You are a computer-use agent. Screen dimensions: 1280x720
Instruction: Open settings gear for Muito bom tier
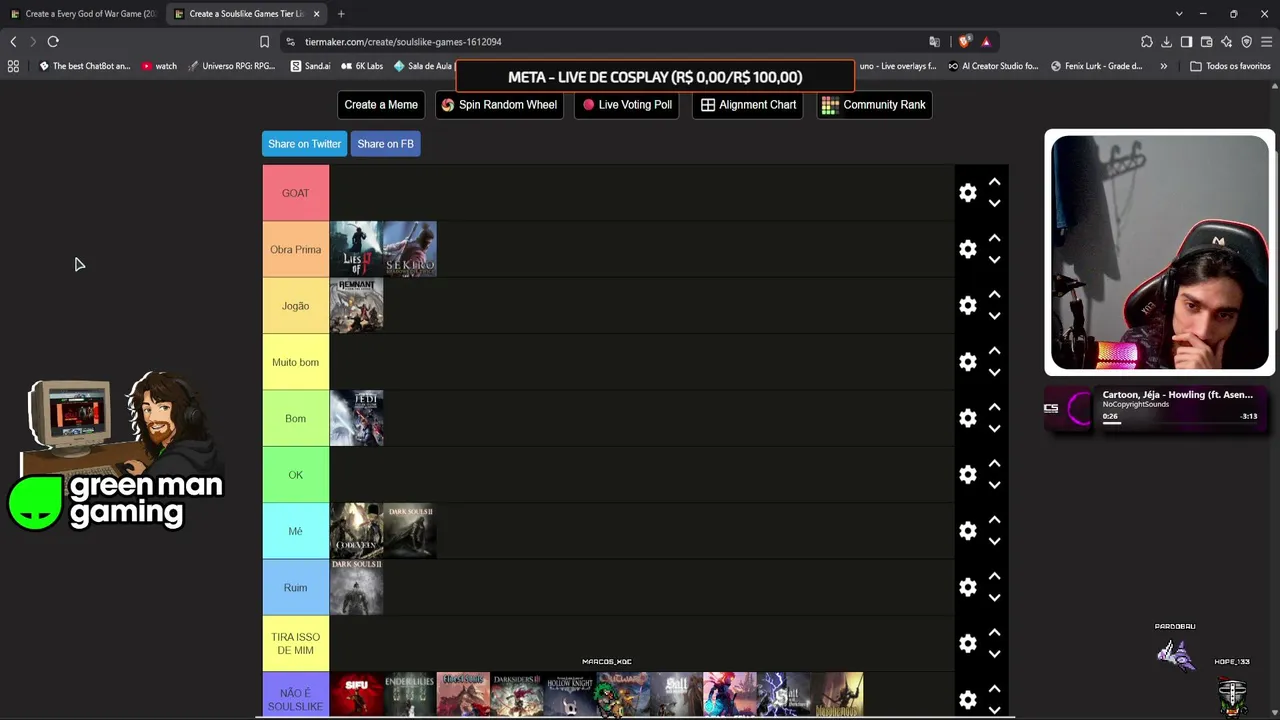pos(968,362)
